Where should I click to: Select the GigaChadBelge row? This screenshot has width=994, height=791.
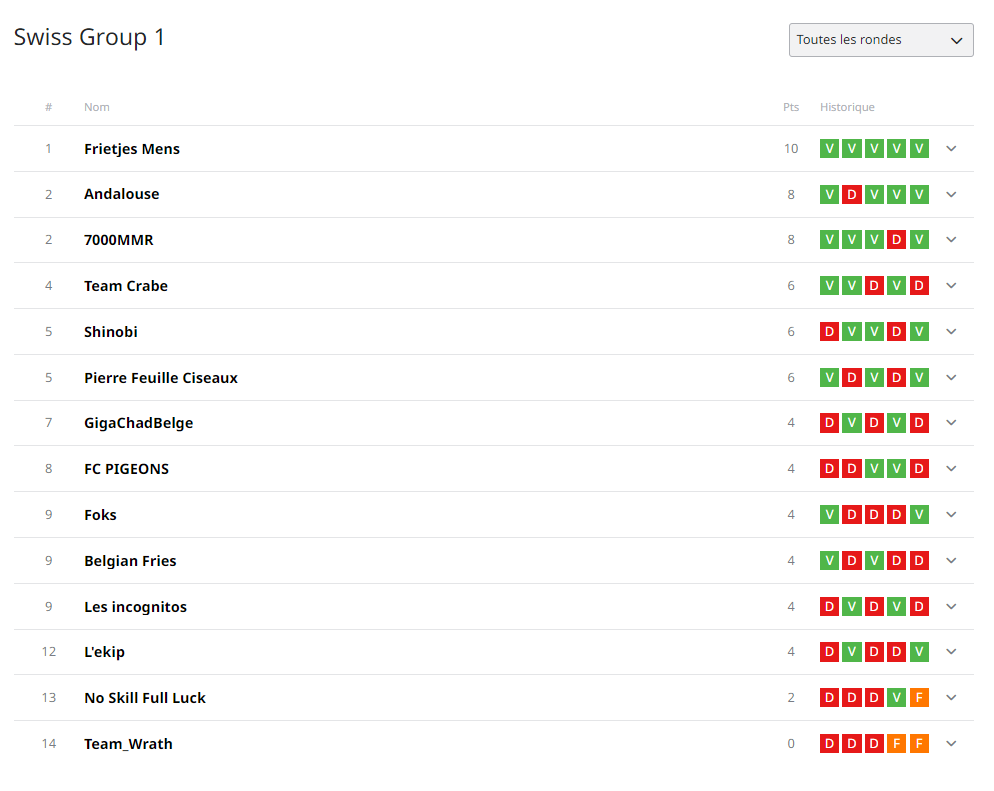coord(494,423)
